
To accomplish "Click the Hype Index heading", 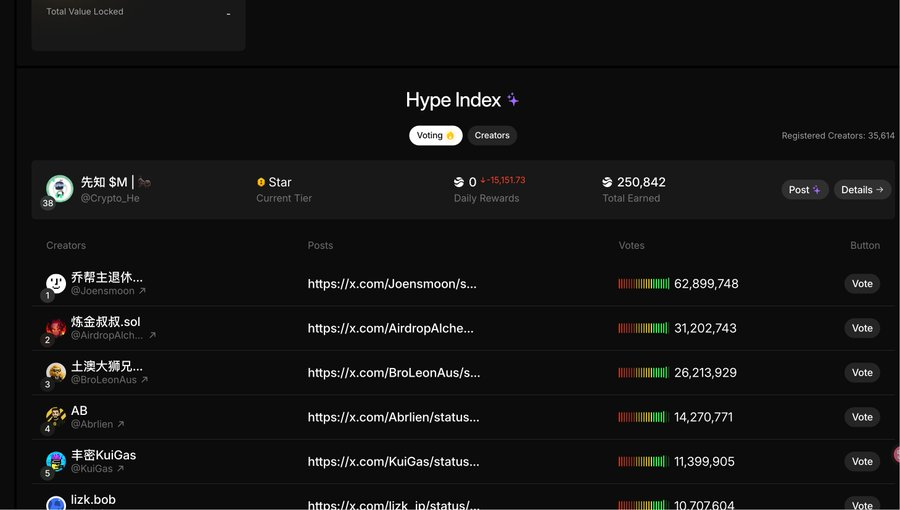I will click(x=453, y=100).
